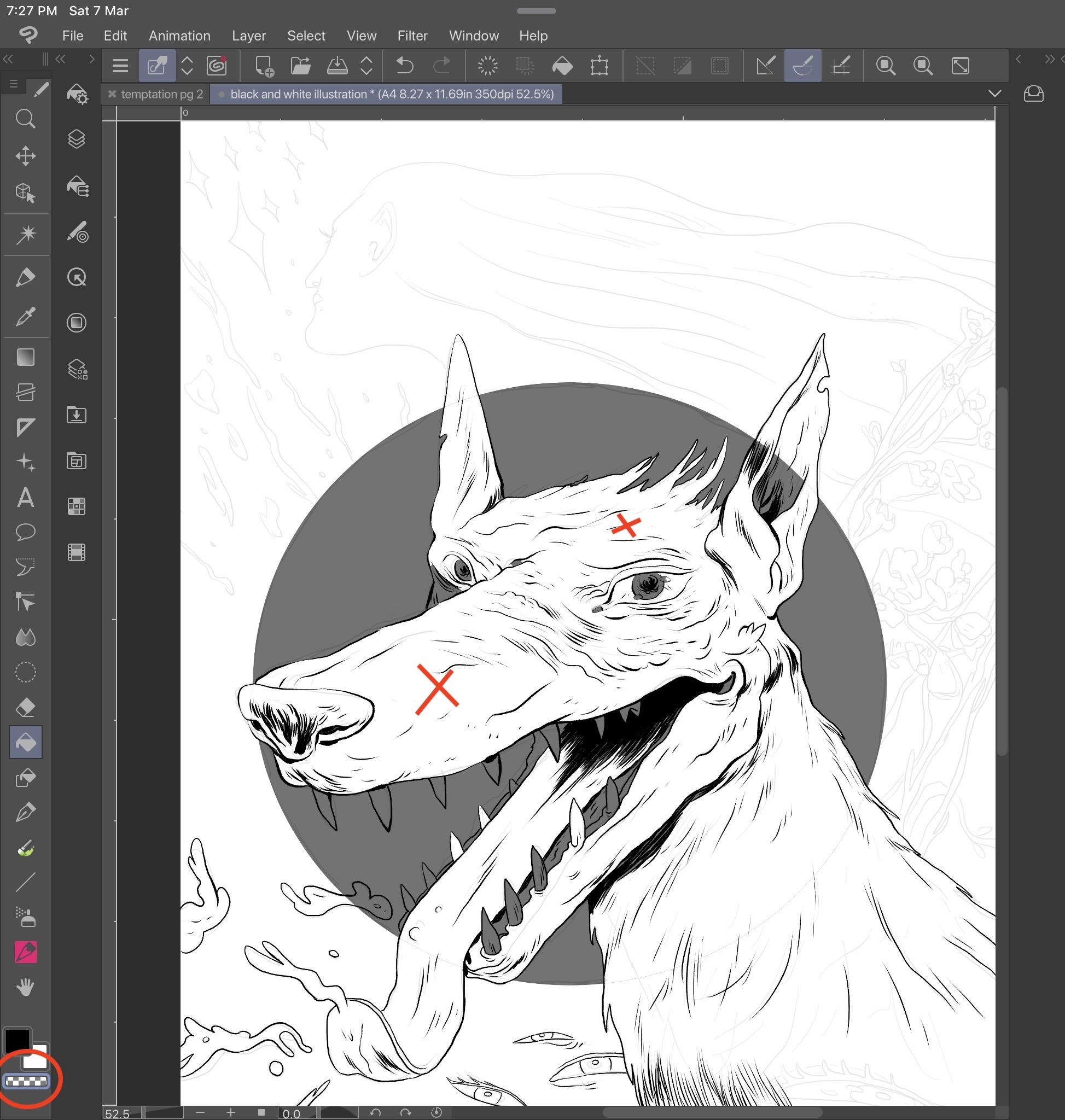This screenshot has width=1065, height=1120.
Task: Expand the double-arrow at top-left panel edge
Action: point(8,59)
